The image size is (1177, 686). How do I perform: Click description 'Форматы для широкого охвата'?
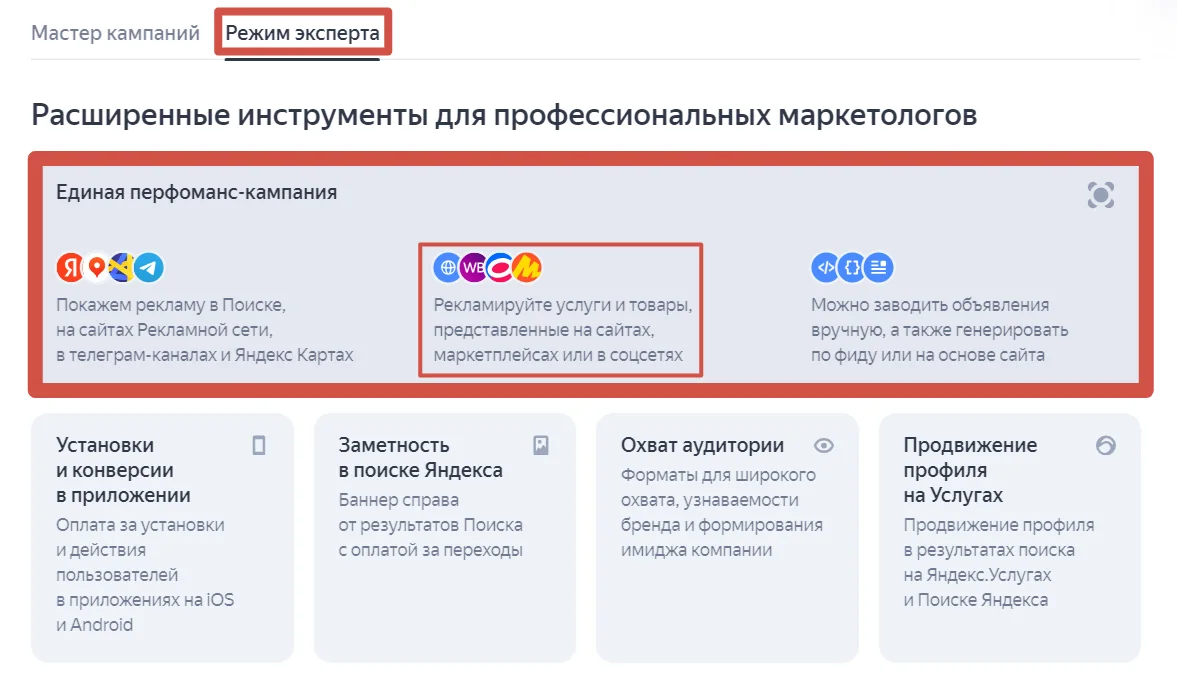click(718, 487)
